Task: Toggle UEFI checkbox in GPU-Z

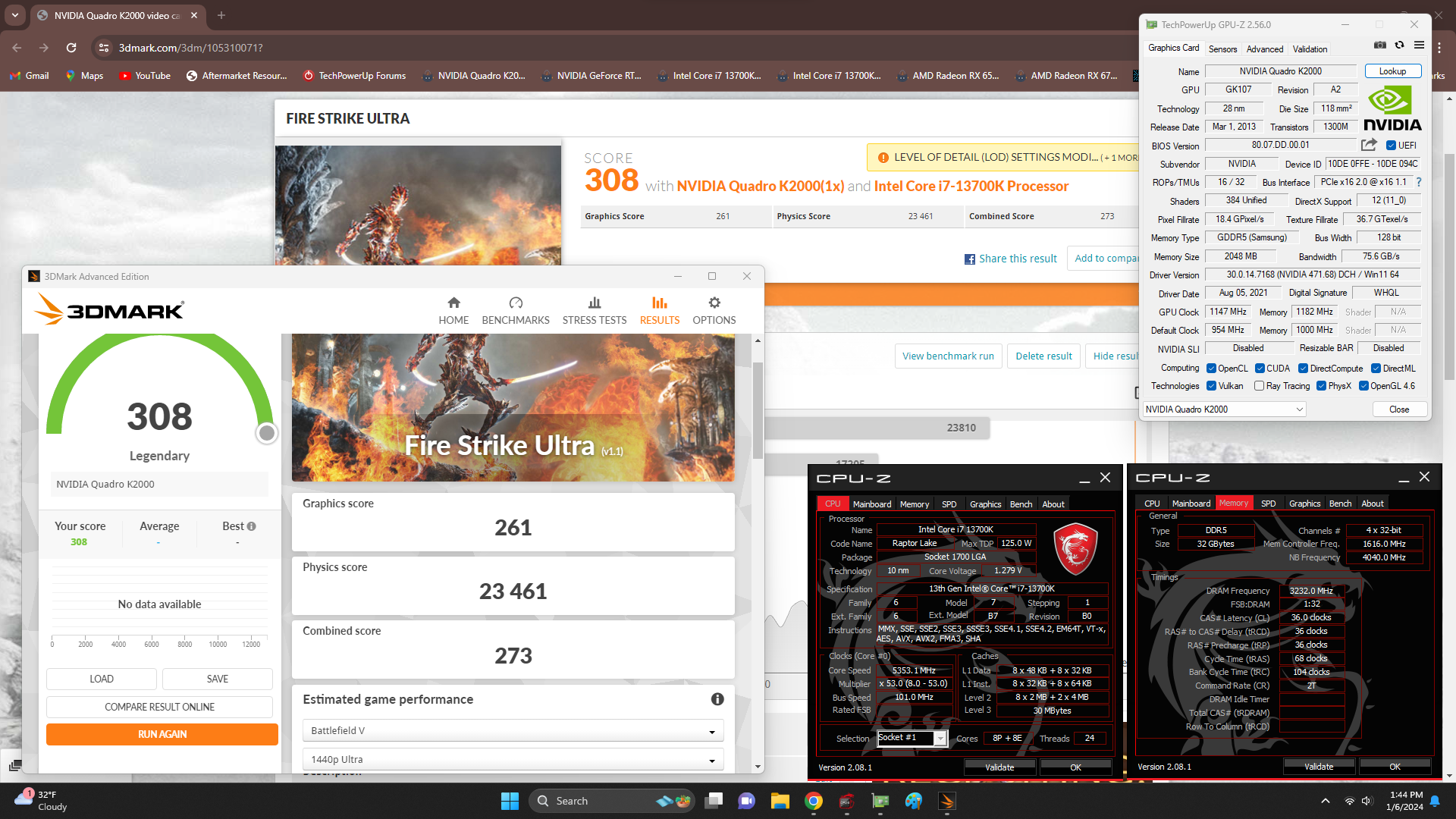Action: tap(1392, 146)
